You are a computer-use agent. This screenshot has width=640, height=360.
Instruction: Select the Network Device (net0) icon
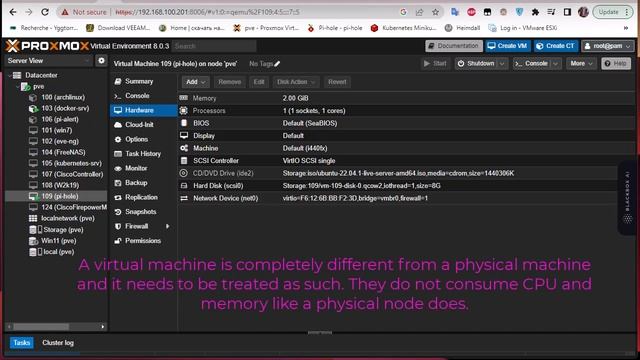[x=184, y=198]
